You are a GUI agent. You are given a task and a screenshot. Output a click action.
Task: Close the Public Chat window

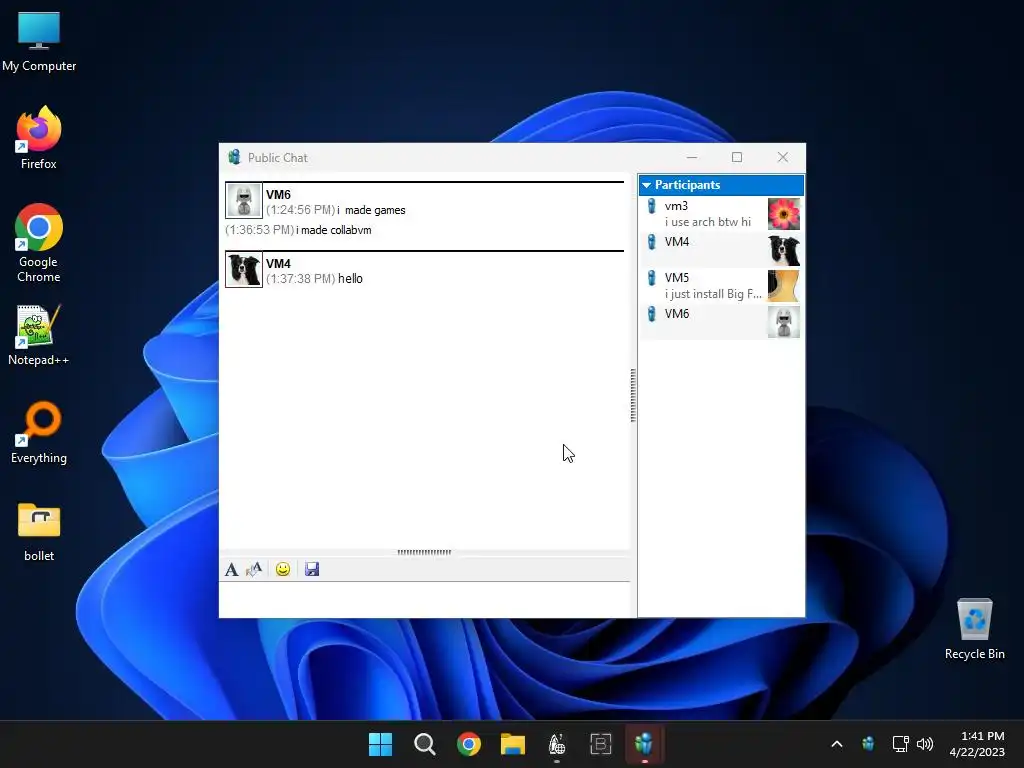click(x=782, y=157)
